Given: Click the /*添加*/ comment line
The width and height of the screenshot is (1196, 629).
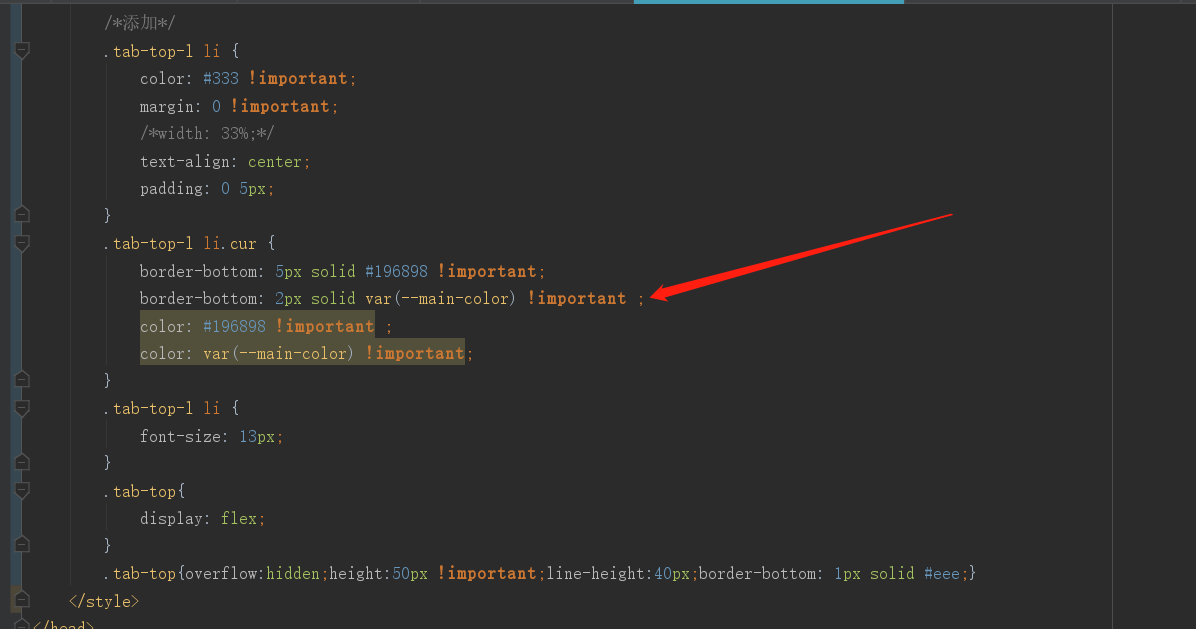Looking at the screenshot, I should (140, 24).
